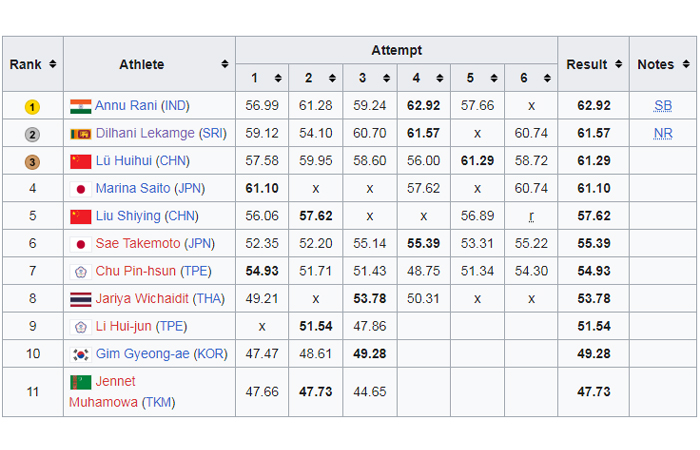Sort table by Result column

[619, 65]
